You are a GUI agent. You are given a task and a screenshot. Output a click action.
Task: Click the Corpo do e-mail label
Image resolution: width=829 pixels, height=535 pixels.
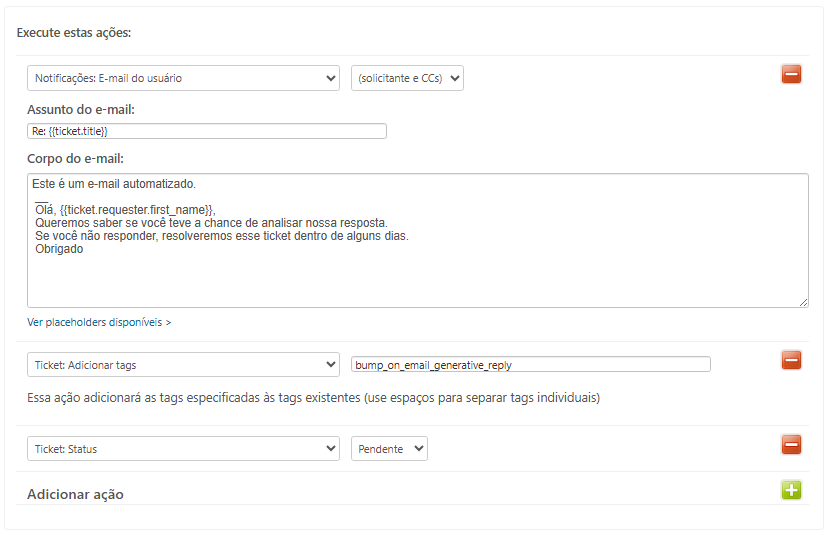pyautogui.click(x=75, y=158)
